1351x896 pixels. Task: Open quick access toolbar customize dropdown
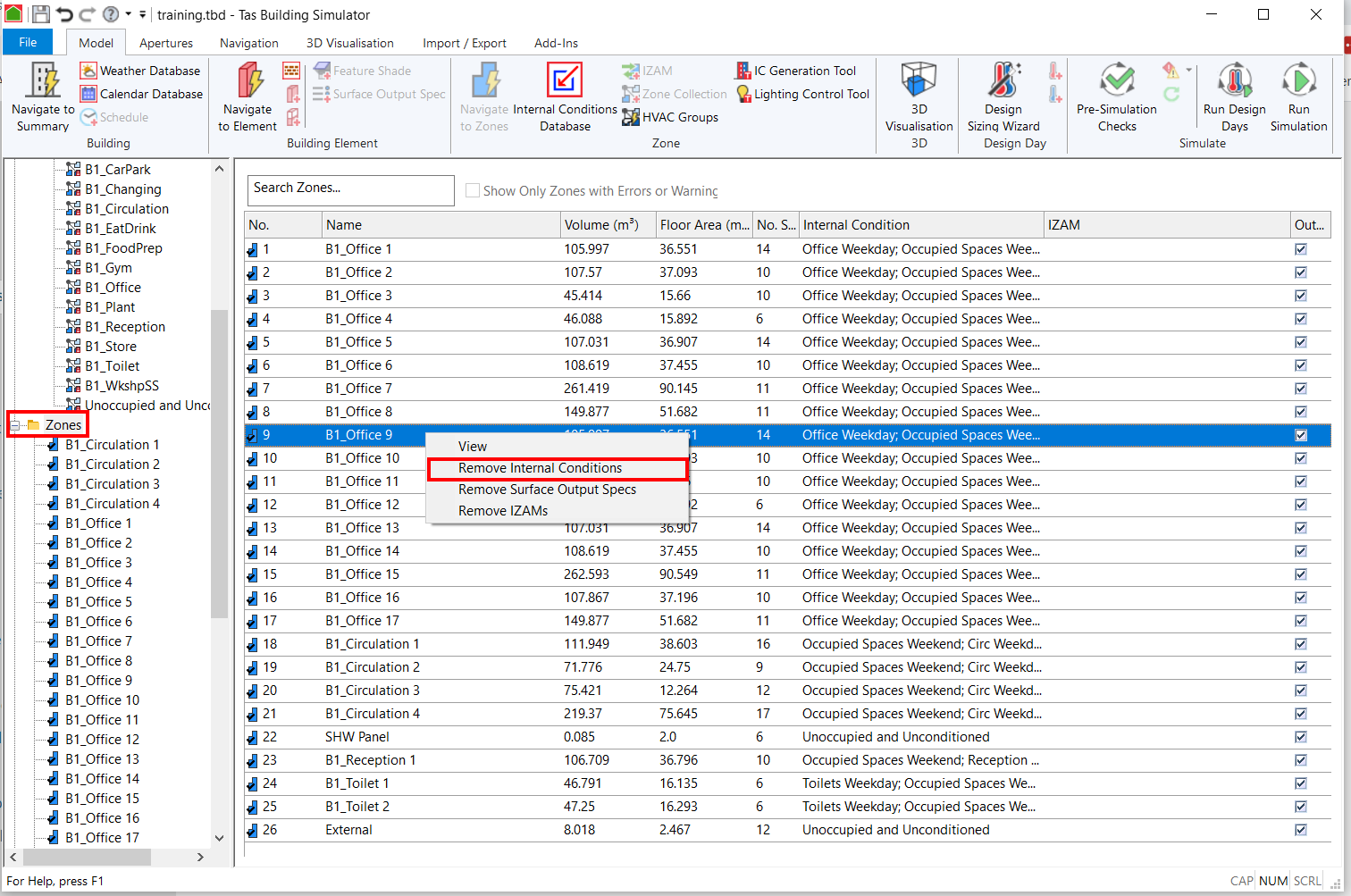coord(143,14)
